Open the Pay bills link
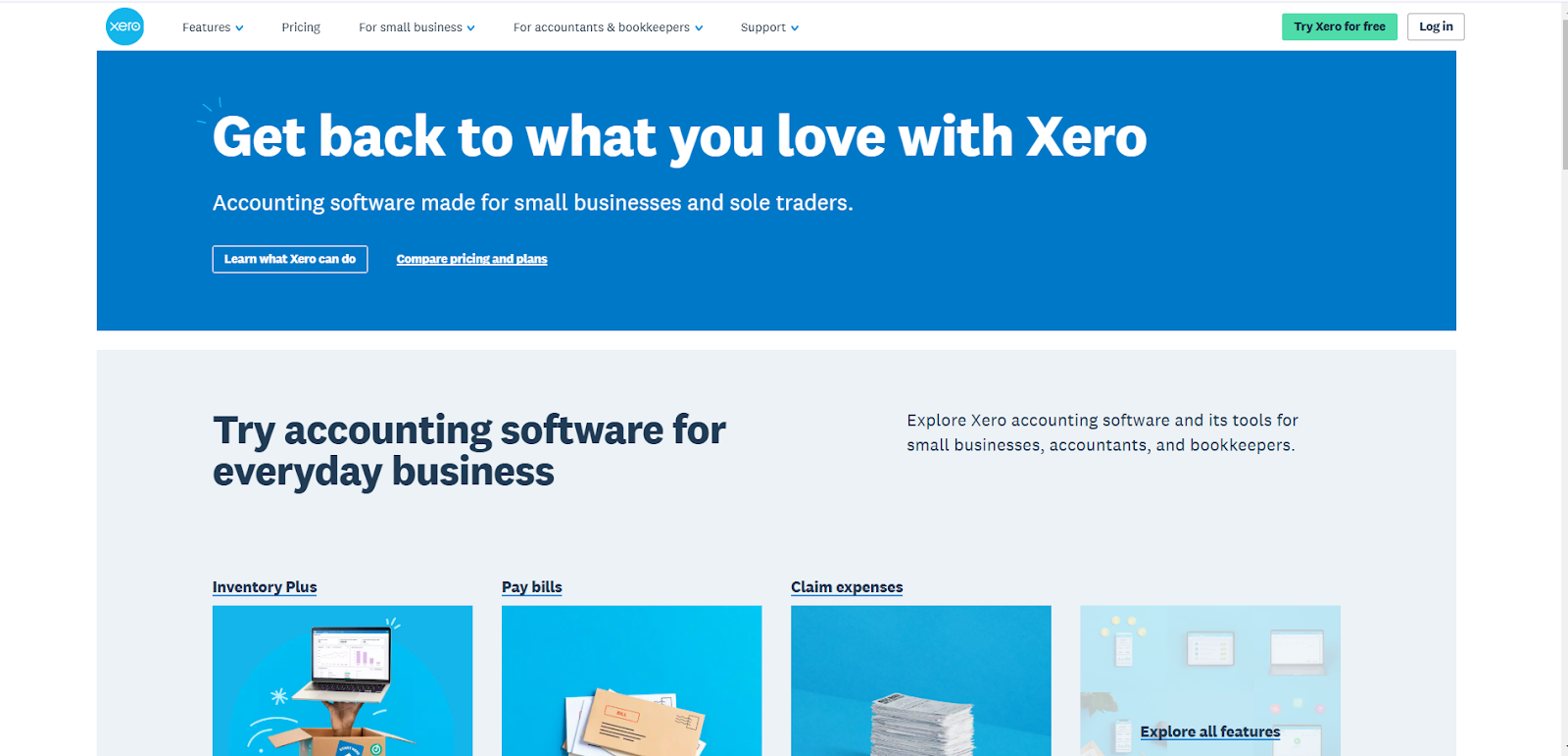 click(x=532, y=586)
